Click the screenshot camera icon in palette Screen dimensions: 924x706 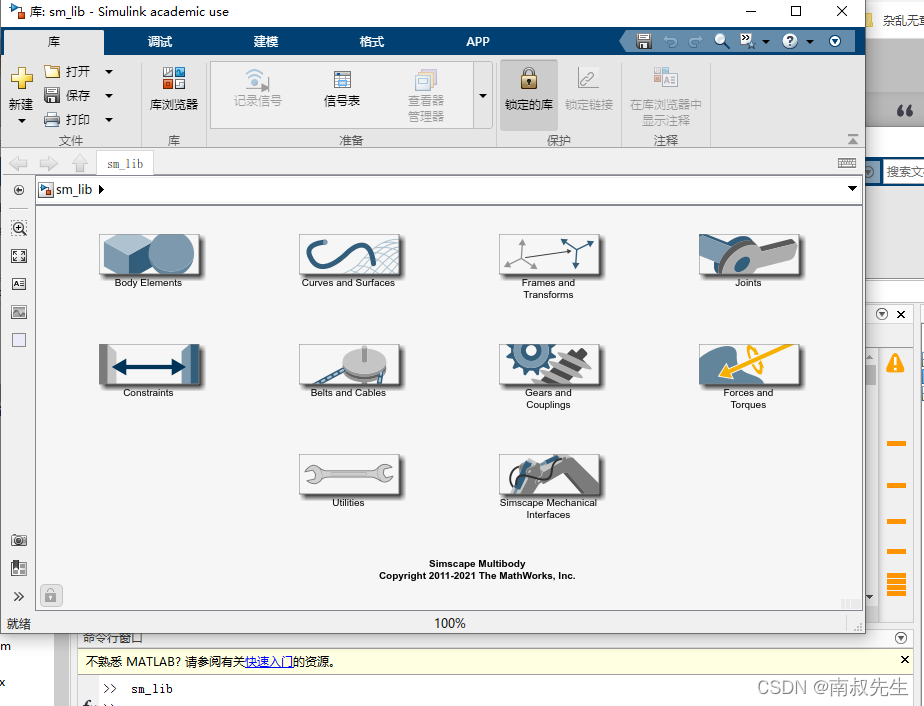19,540
